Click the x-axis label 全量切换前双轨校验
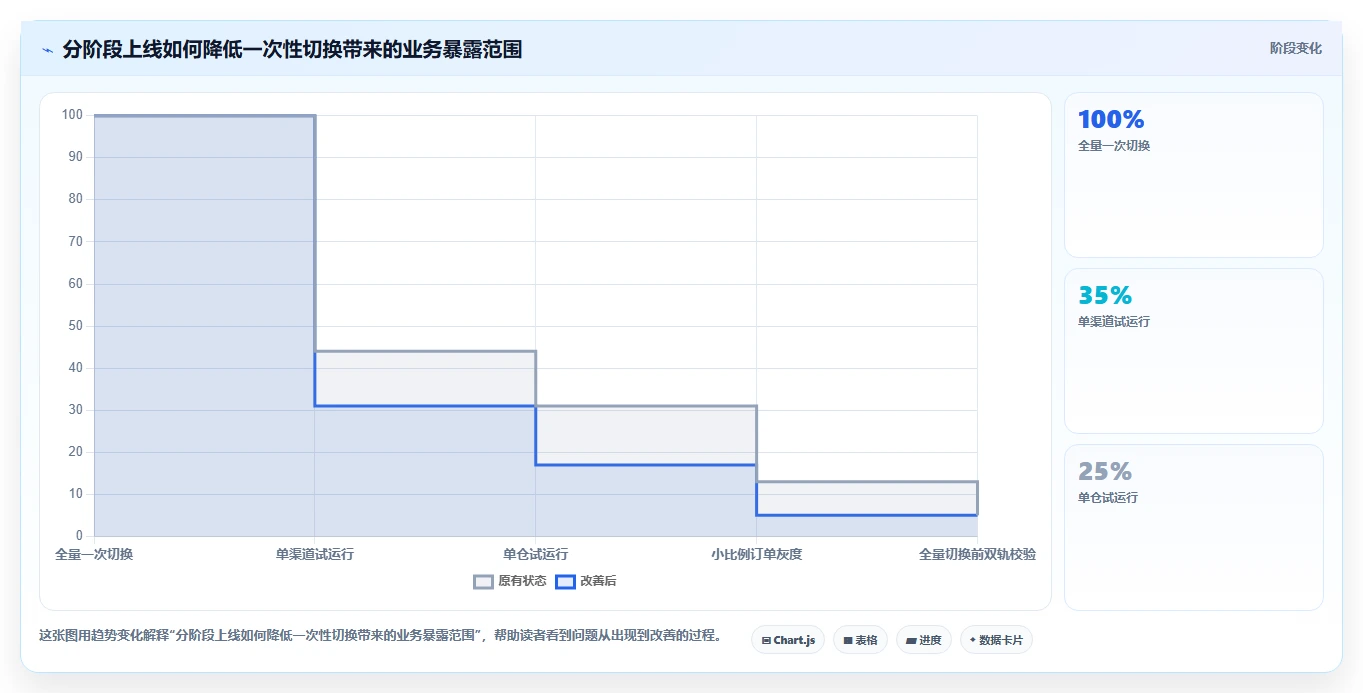The width and height of the screenshot is (1363, 693). pos(977,554)
